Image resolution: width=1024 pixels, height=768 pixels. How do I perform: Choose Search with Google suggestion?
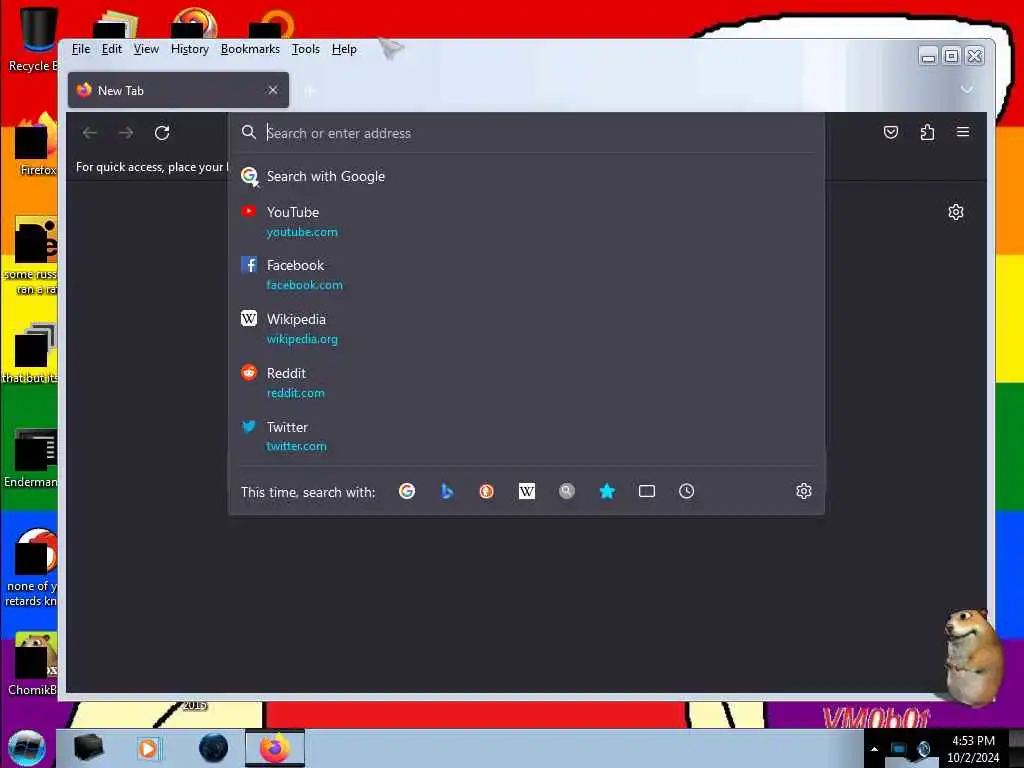(526, 176)
